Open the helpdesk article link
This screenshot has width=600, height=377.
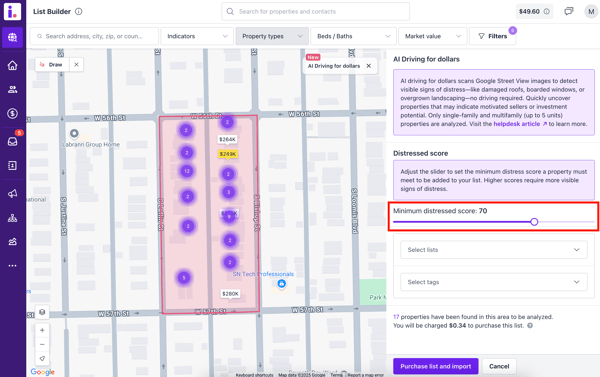point(520,124)
